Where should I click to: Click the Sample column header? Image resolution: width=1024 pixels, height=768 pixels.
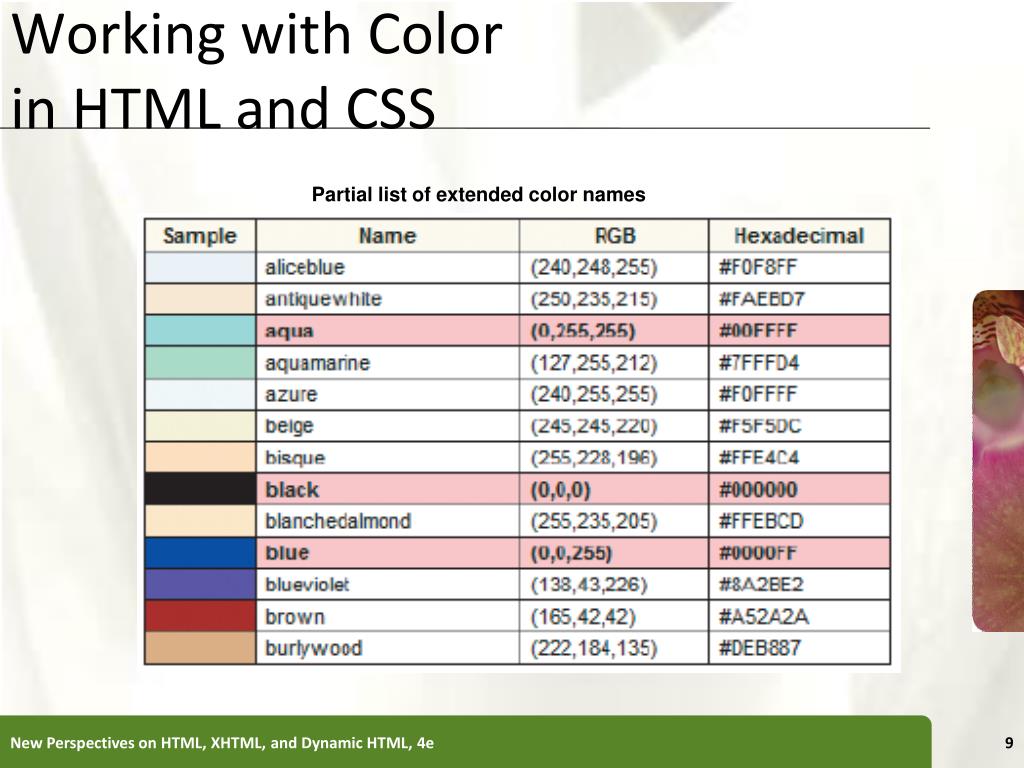coord(200,236)
